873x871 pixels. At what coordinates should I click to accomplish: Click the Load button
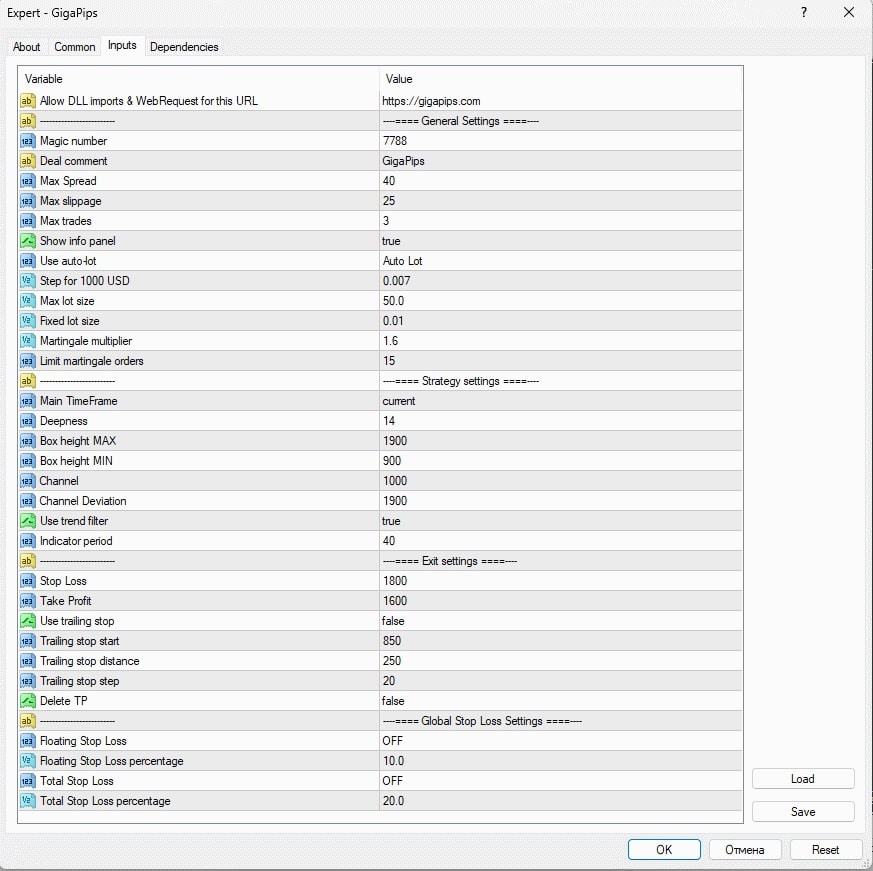pyautogui.click(x=803, y=779)
